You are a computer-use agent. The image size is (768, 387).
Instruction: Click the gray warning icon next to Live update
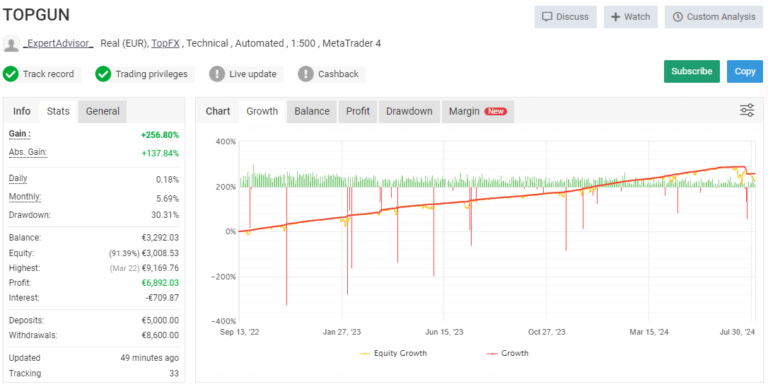coord(217,74)
